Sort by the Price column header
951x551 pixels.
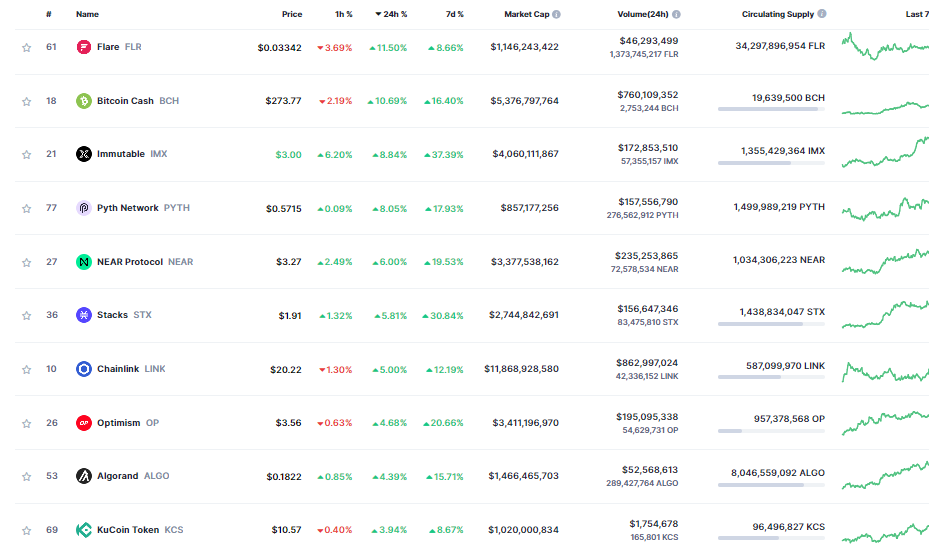[292, 14]
